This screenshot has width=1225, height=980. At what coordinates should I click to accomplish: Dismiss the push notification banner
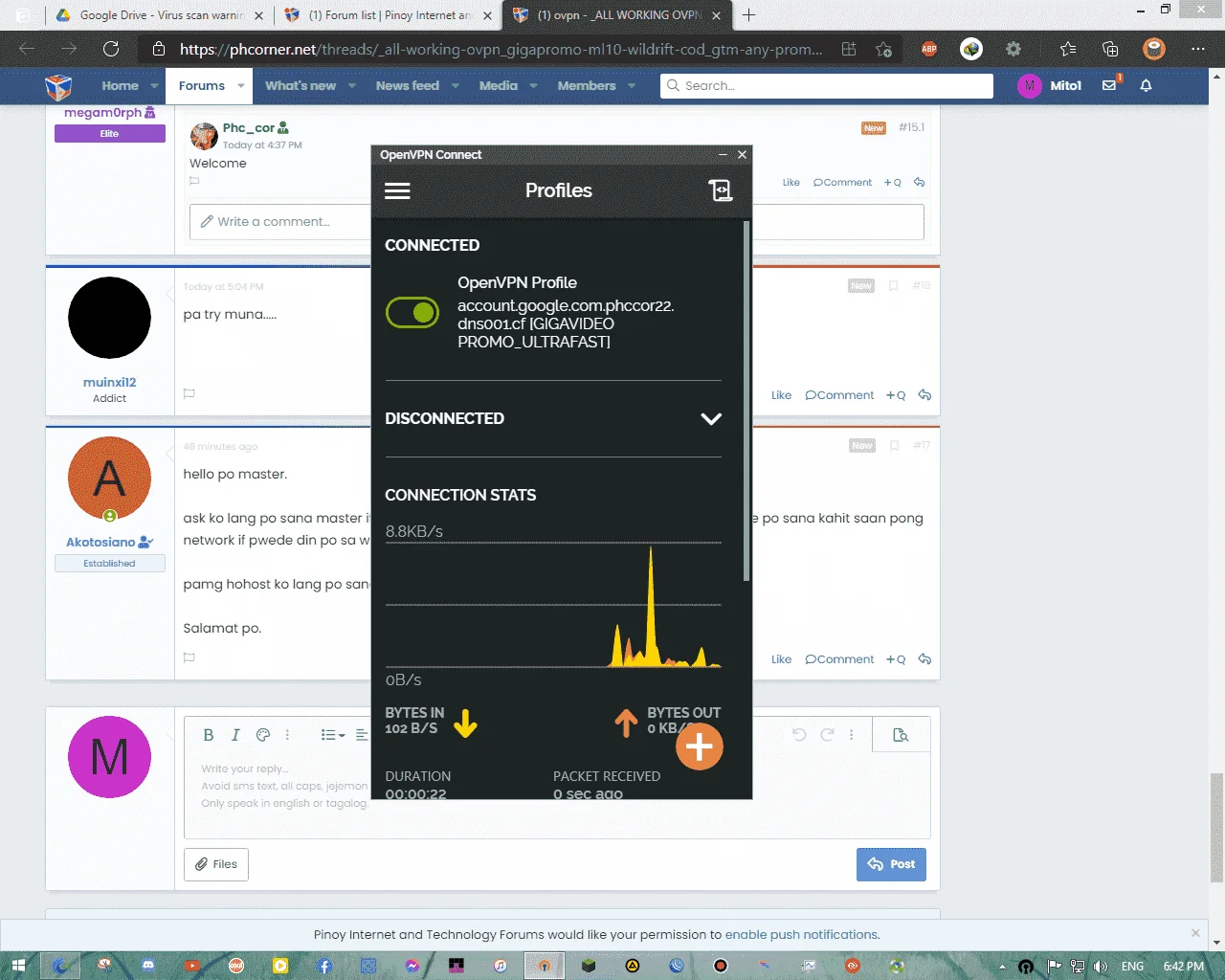[1195, 933]
